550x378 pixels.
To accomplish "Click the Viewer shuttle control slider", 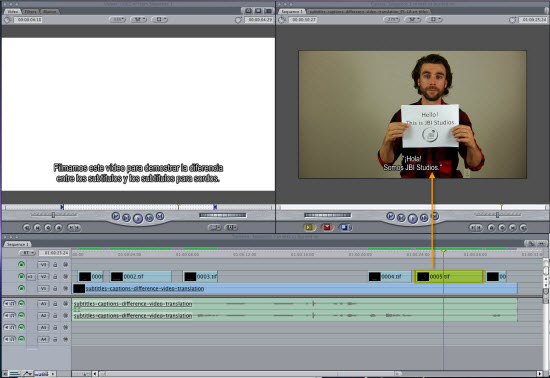I will click(53, 215).
